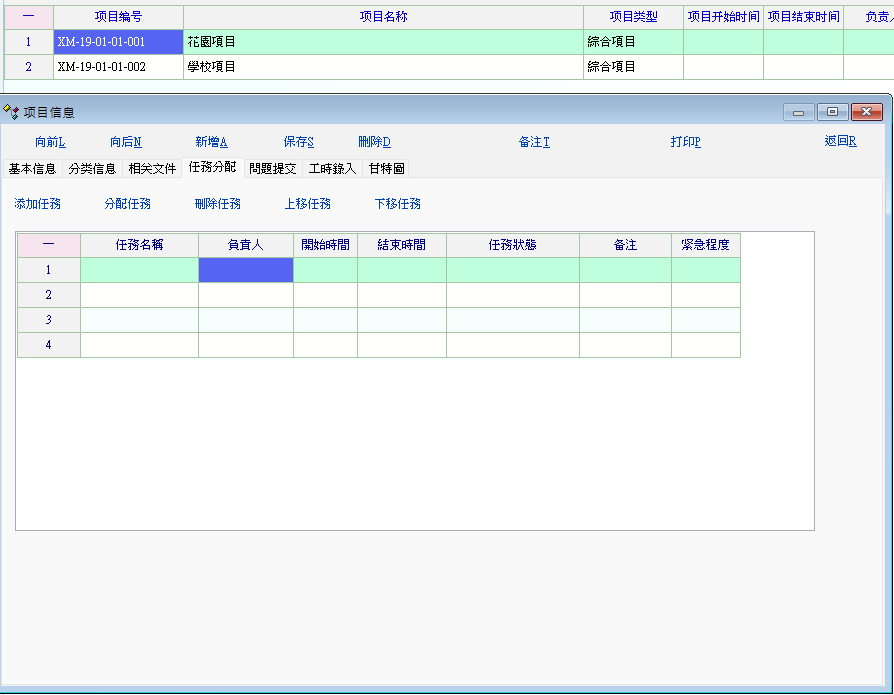Click 向前L to go to previous record
Viewport: 894px width, 695px height.
pos(50,142)
